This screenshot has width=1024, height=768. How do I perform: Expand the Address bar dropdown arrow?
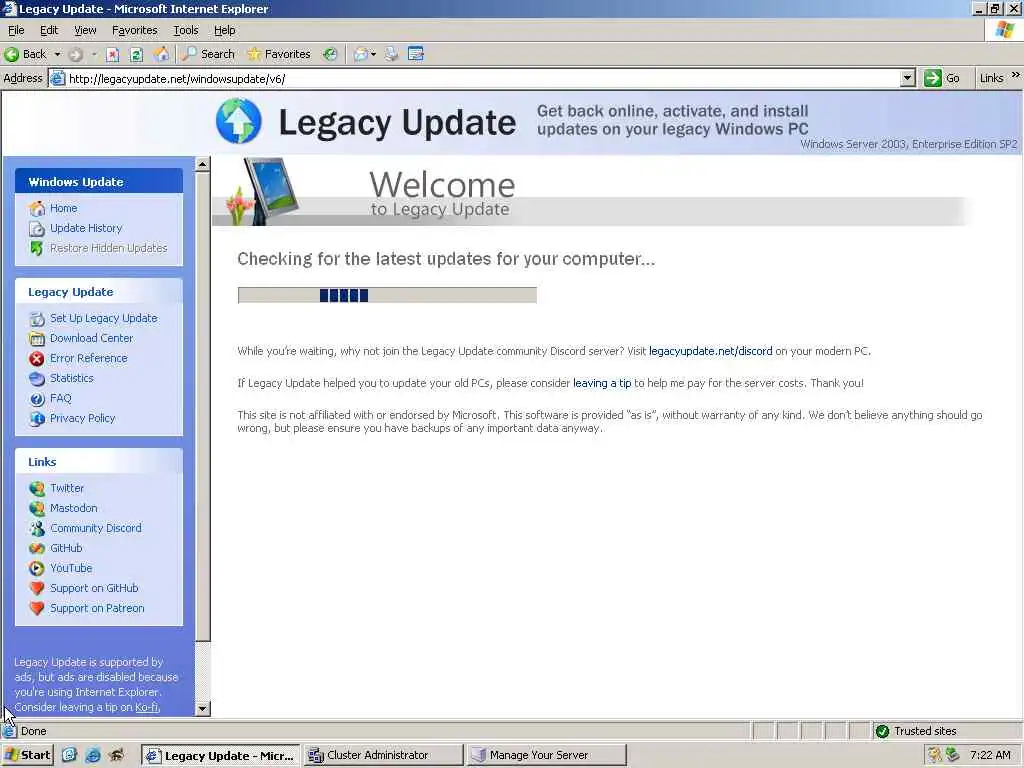907,79
